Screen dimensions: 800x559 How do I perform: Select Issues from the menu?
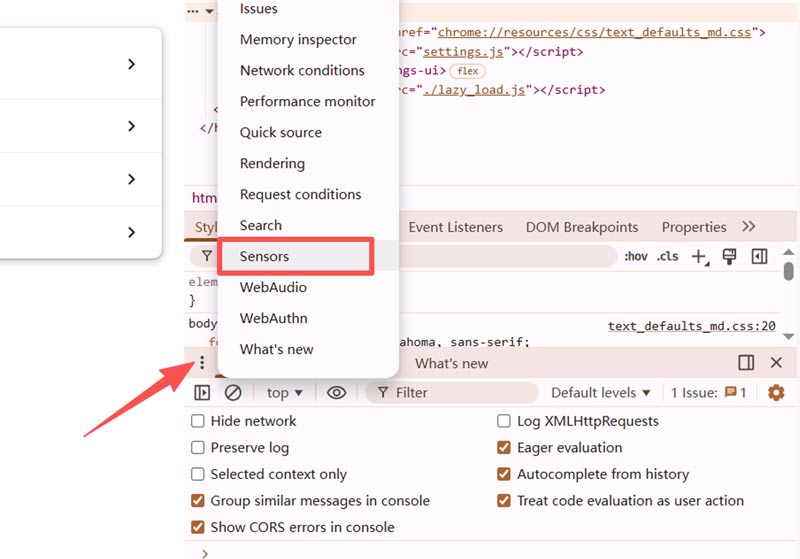tap(308, 9)
